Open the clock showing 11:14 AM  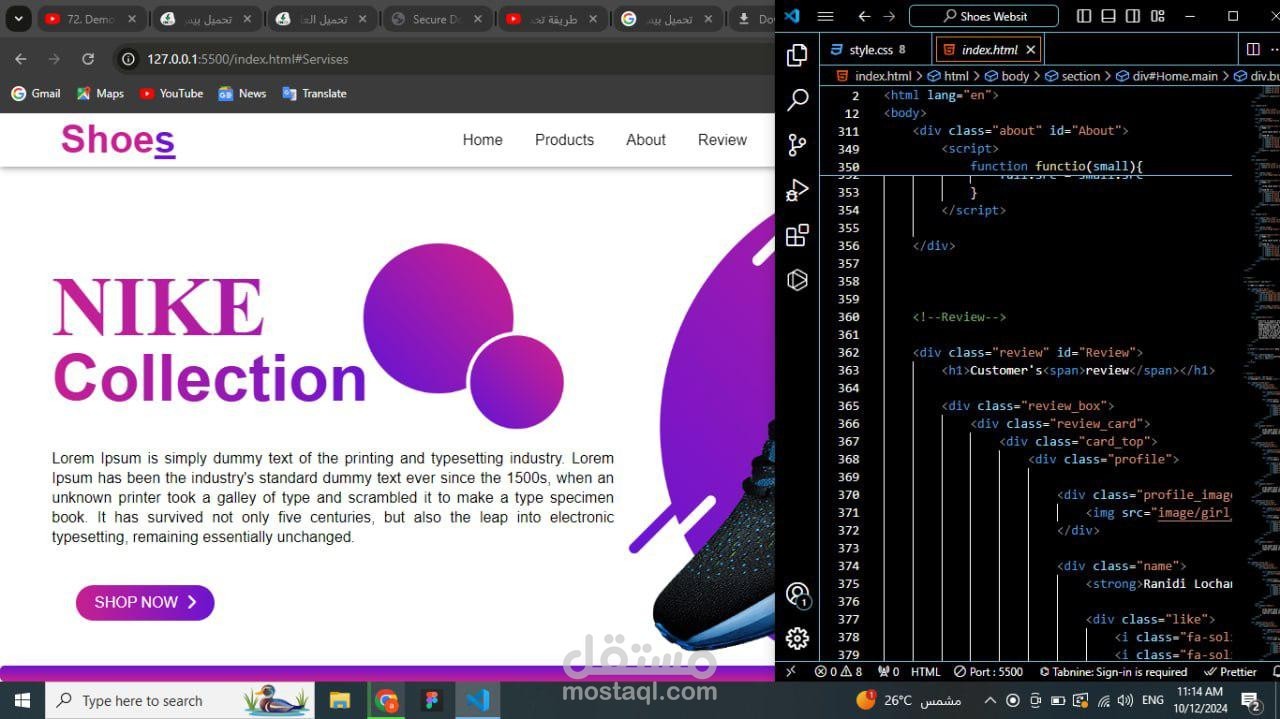[1199, 700]
